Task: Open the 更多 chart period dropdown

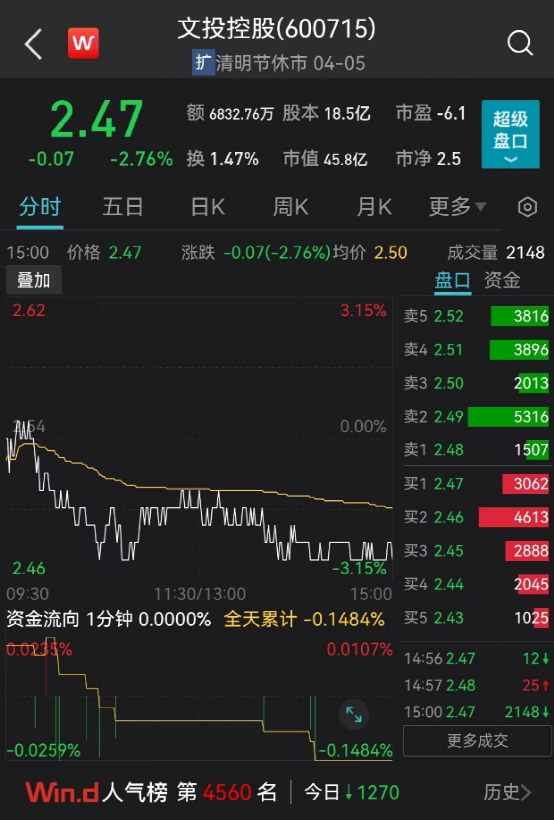Action: (x=457, y=207)
